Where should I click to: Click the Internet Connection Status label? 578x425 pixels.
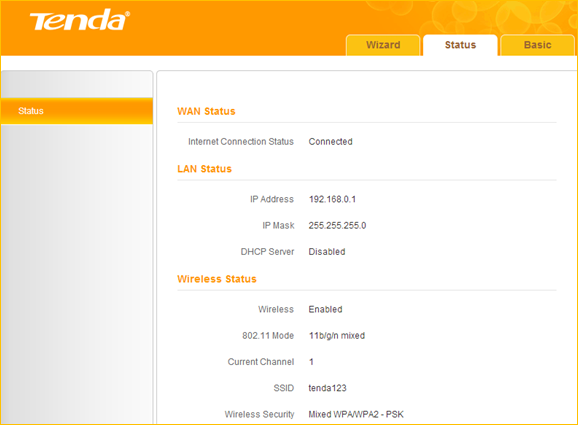(241, 142)
